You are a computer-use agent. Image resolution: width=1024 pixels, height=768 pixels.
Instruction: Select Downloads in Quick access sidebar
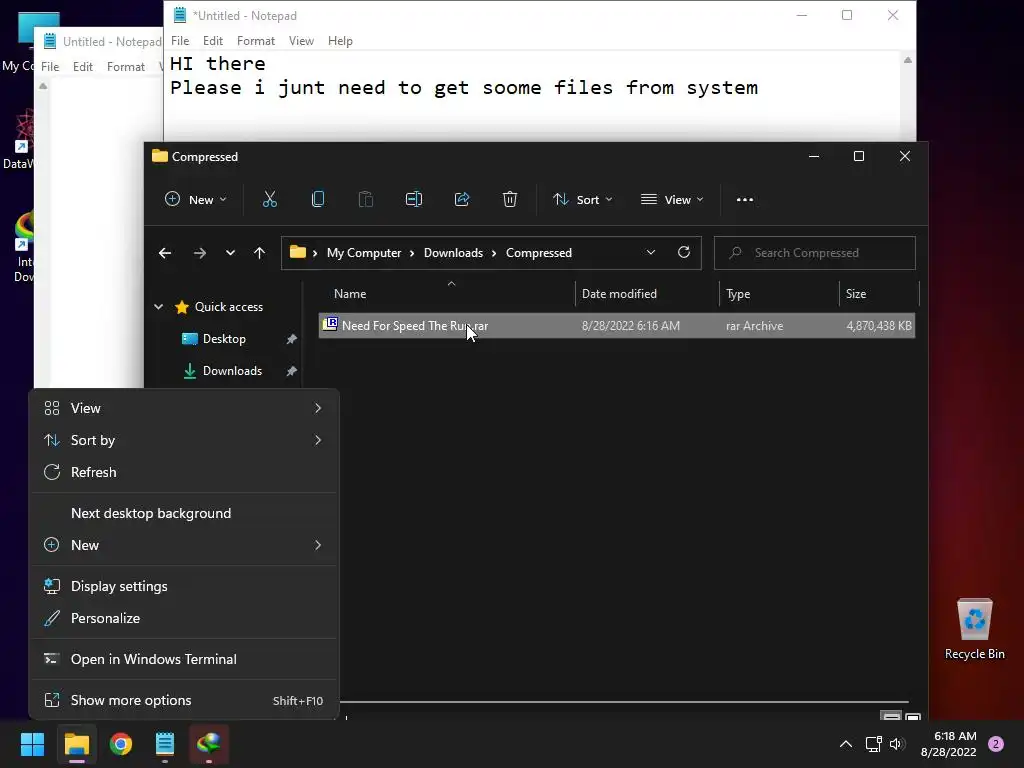tap(232, 371)
